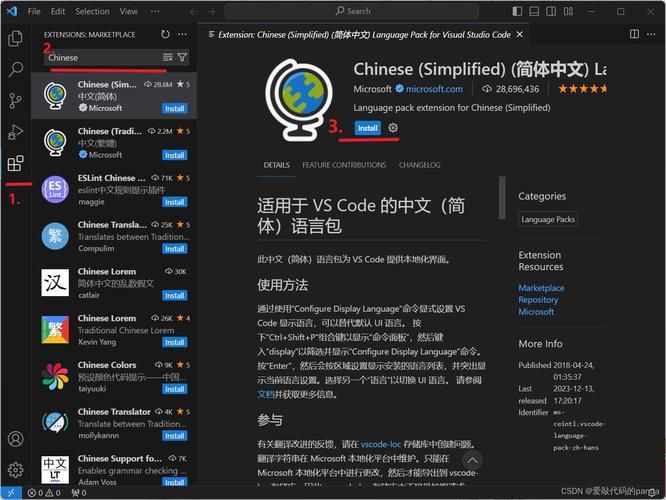This screenshot has height=500, width=666.
Task: Open the remote window status icon
Action: click(x=11, y=493)
